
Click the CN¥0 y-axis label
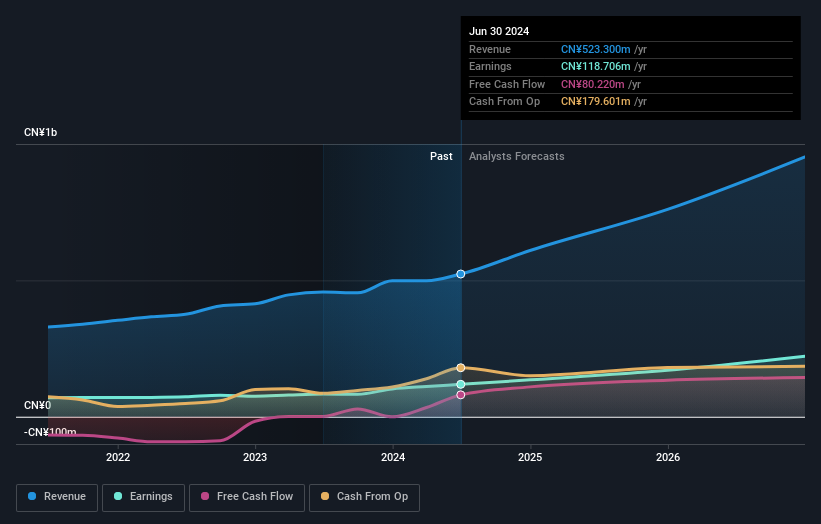click(37, 406)
